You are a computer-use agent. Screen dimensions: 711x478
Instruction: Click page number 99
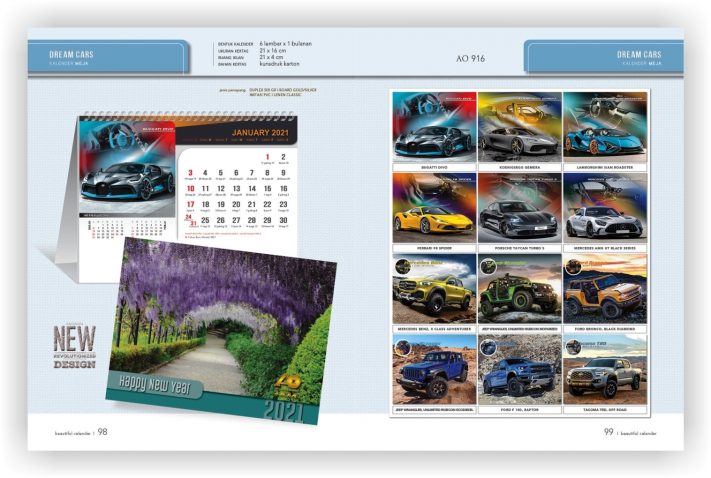click(609, 432)
